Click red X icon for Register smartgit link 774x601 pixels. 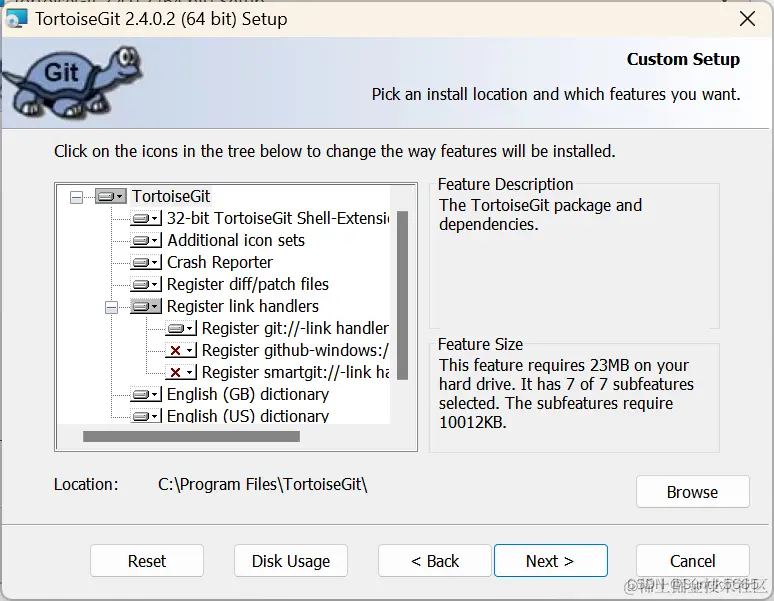point(181,372)
